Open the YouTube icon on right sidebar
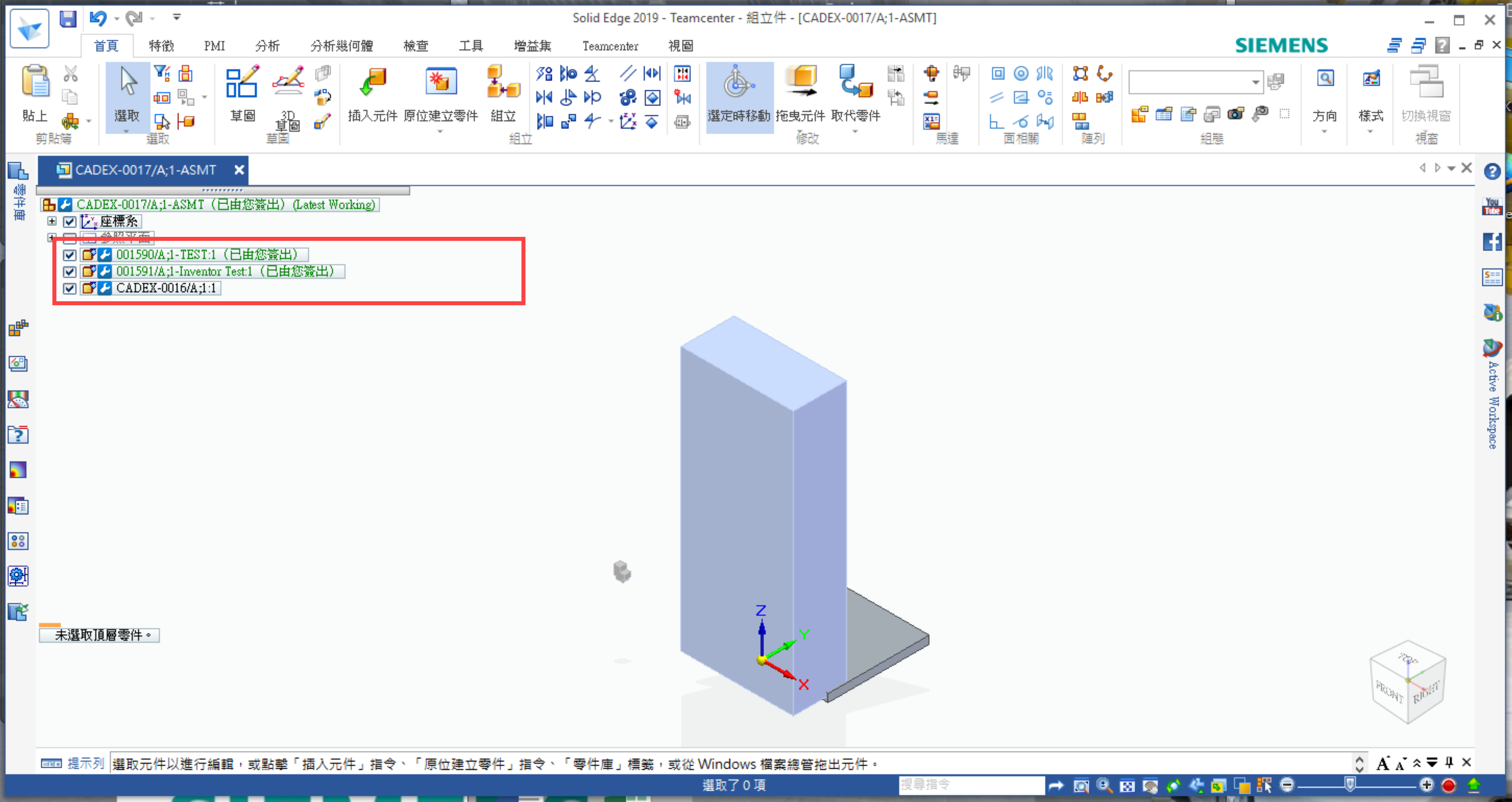1512x802 pixels. point(1491,206)
